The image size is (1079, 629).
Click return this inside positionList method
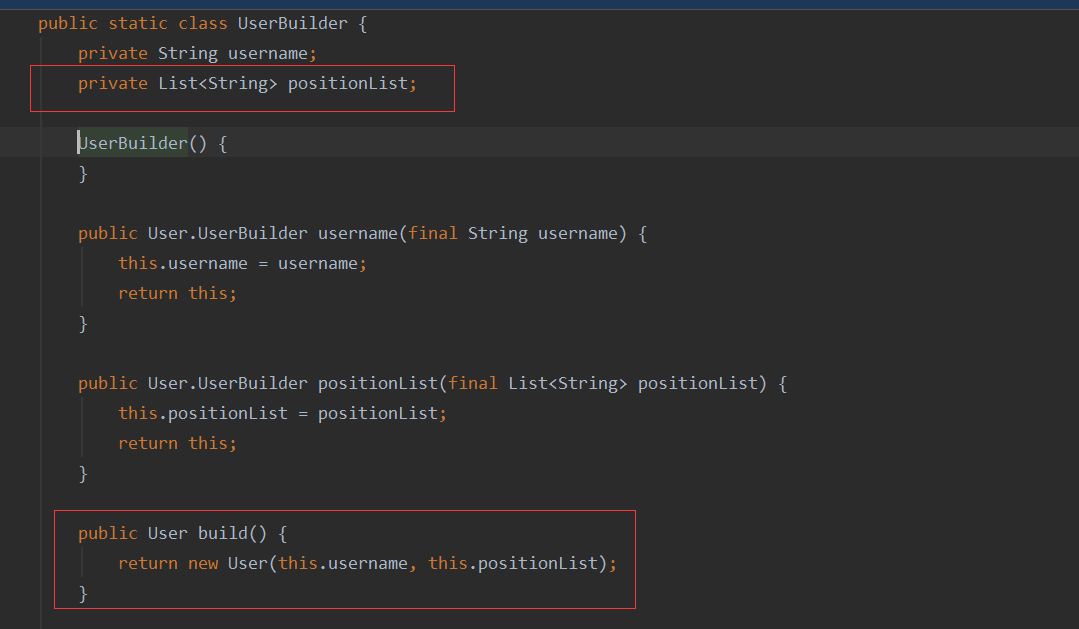177,443
